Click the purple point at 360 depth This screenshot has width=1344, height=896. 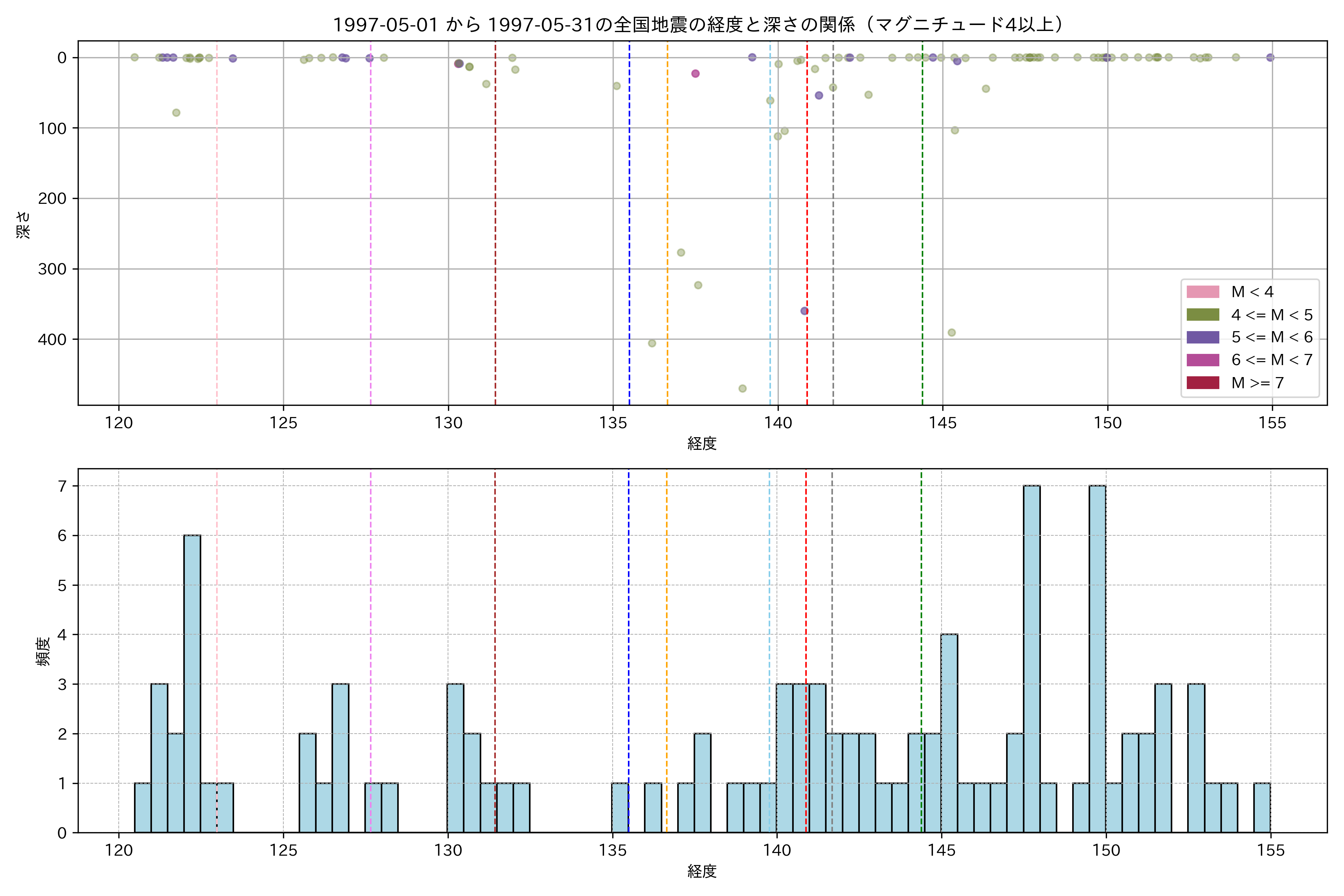804,311
